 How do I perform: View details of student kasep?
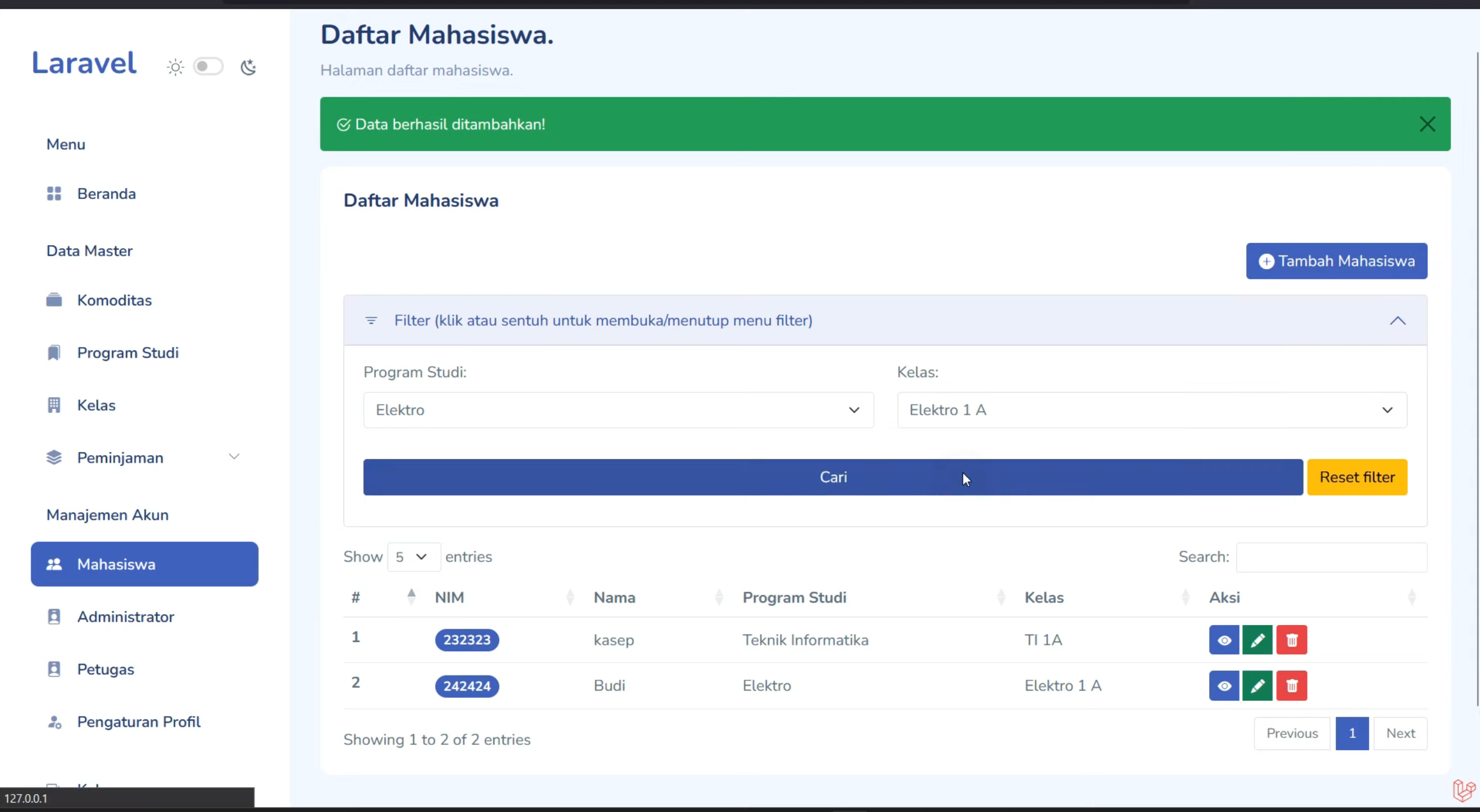1224,640
